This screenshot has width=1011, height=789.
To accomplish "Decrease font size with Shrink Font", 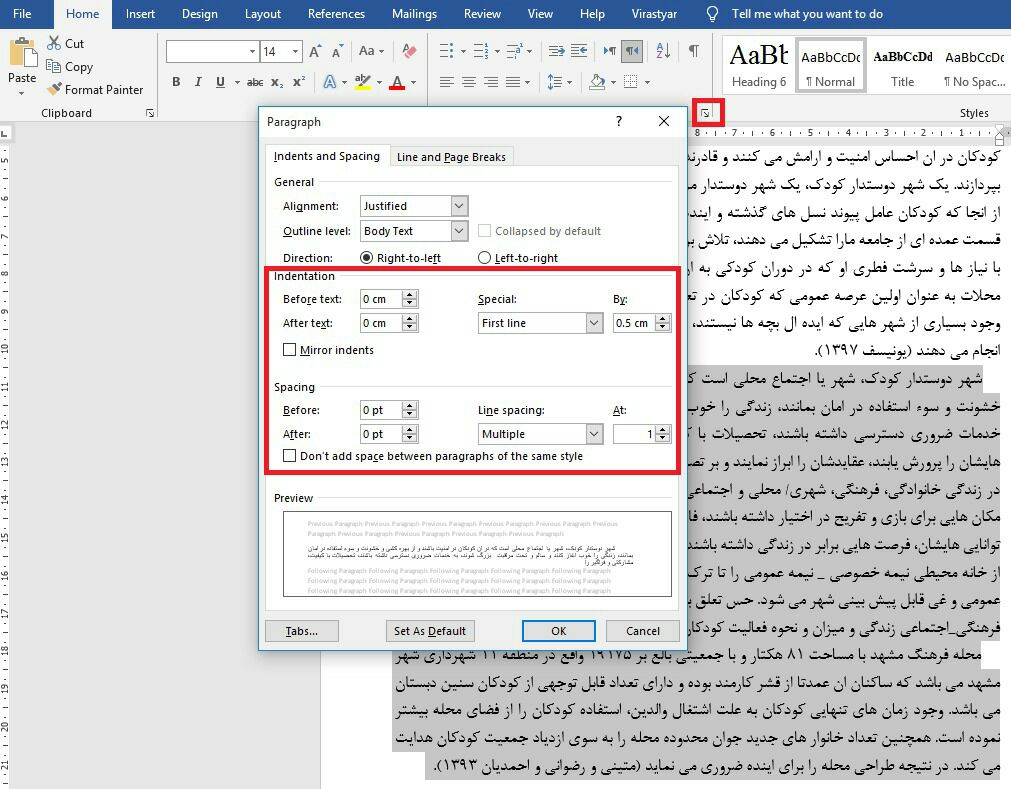I will [x=337, y=51].
